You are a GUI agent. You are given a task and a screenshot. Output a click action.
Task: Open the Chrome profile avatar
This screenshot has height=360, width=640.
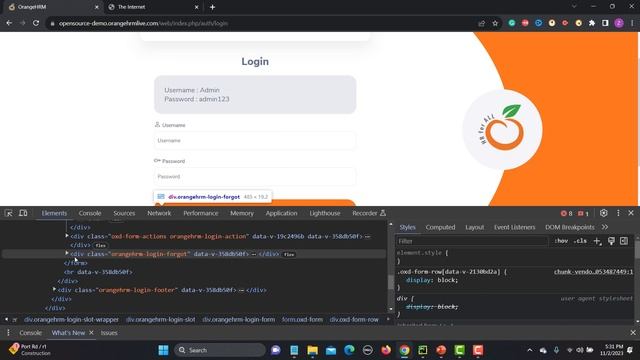619,23
